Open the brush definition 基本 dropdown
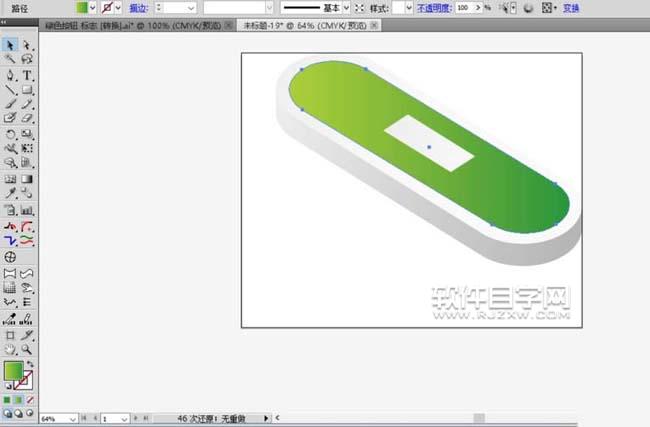The height and width of the screenshot is (427, 650). (347, 8)
